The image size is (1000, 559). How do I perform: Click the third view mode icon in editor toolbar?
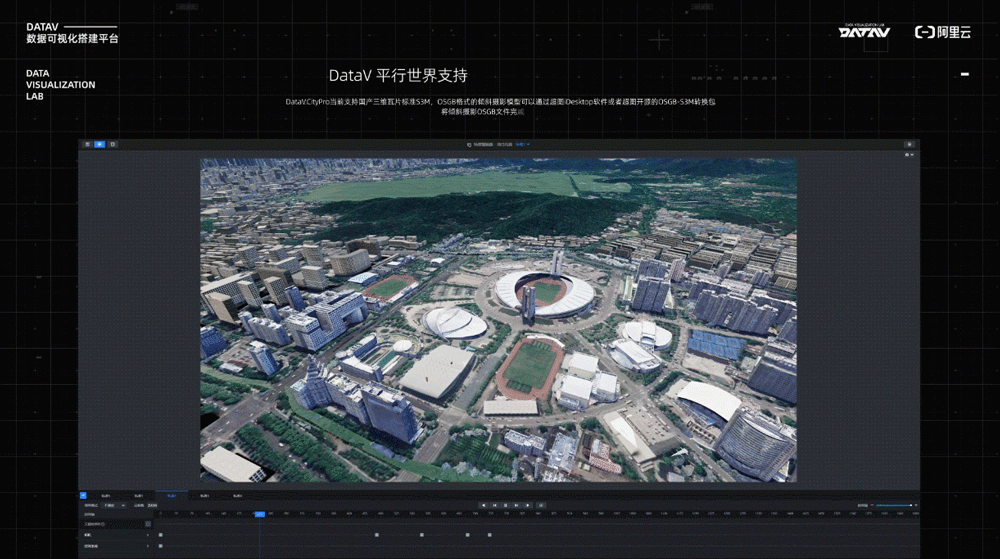(x=112, y=144)
